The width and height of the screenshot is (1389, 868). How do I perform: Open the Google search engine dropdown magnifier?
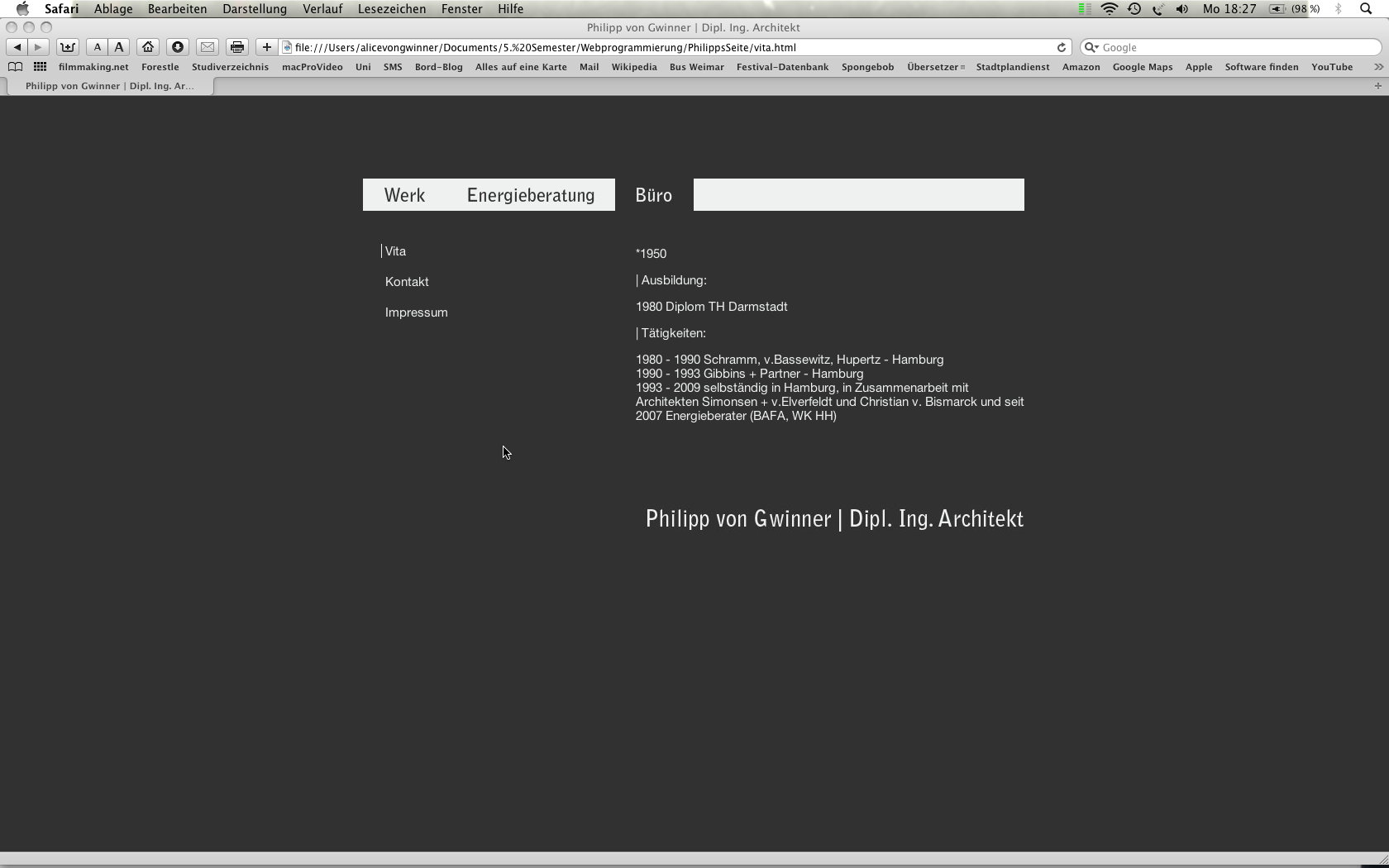point(1091,47)
